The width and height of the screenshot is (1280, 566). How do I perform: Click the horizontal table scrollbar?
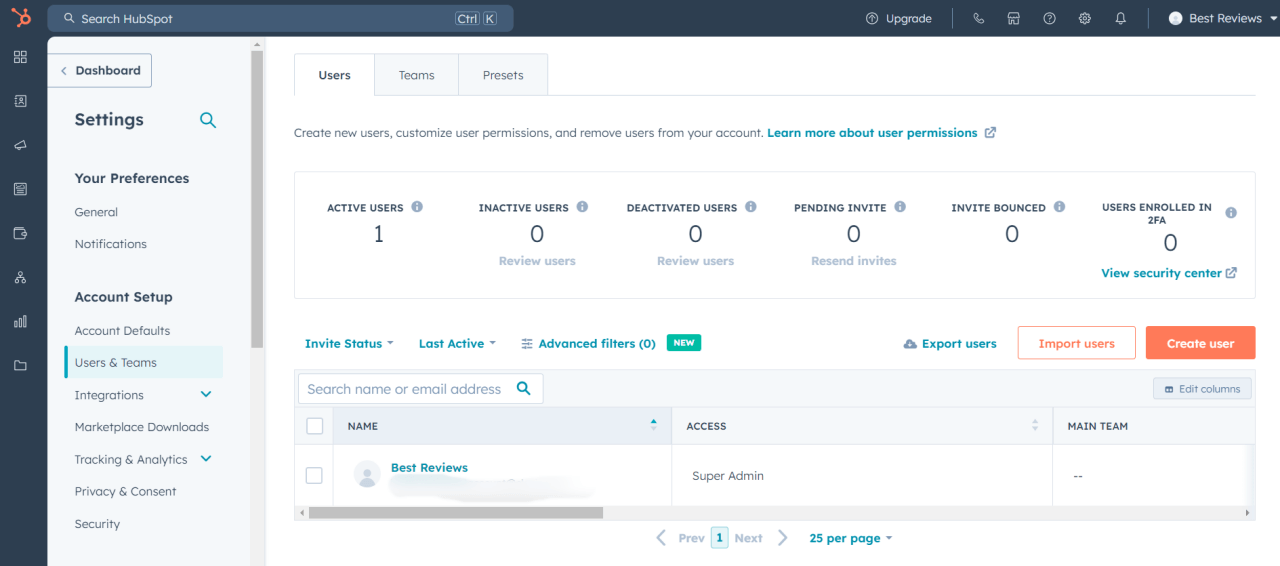(x=455, y=513)
